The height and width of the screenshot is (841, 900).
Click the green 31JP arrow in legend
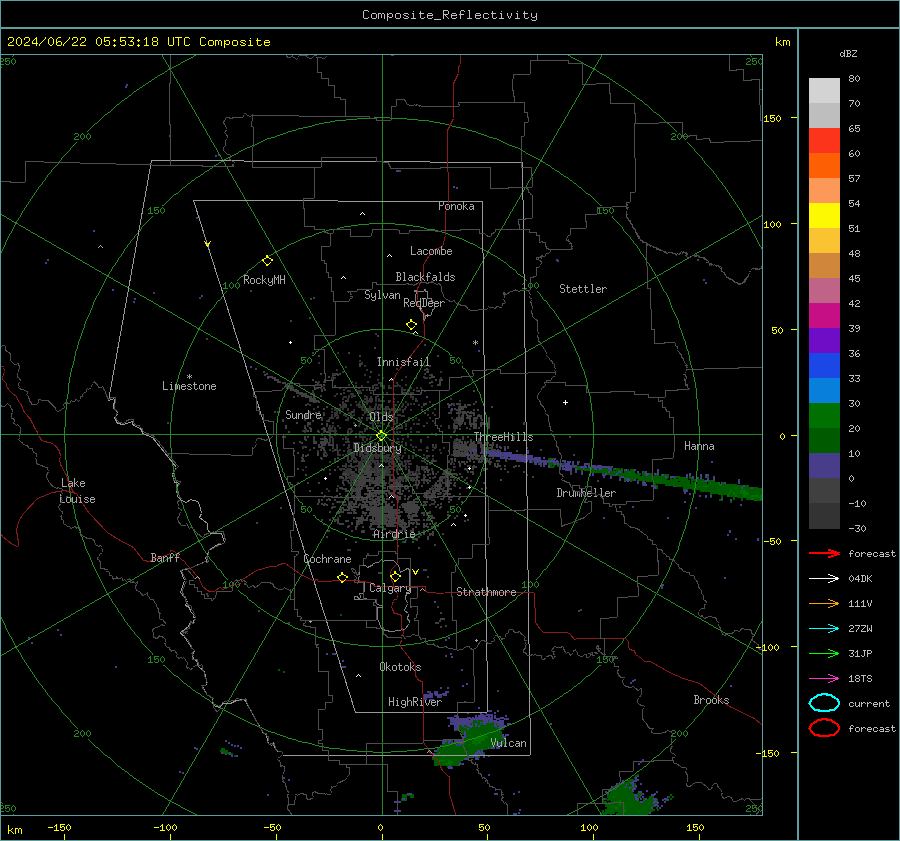tap(824, 653)
